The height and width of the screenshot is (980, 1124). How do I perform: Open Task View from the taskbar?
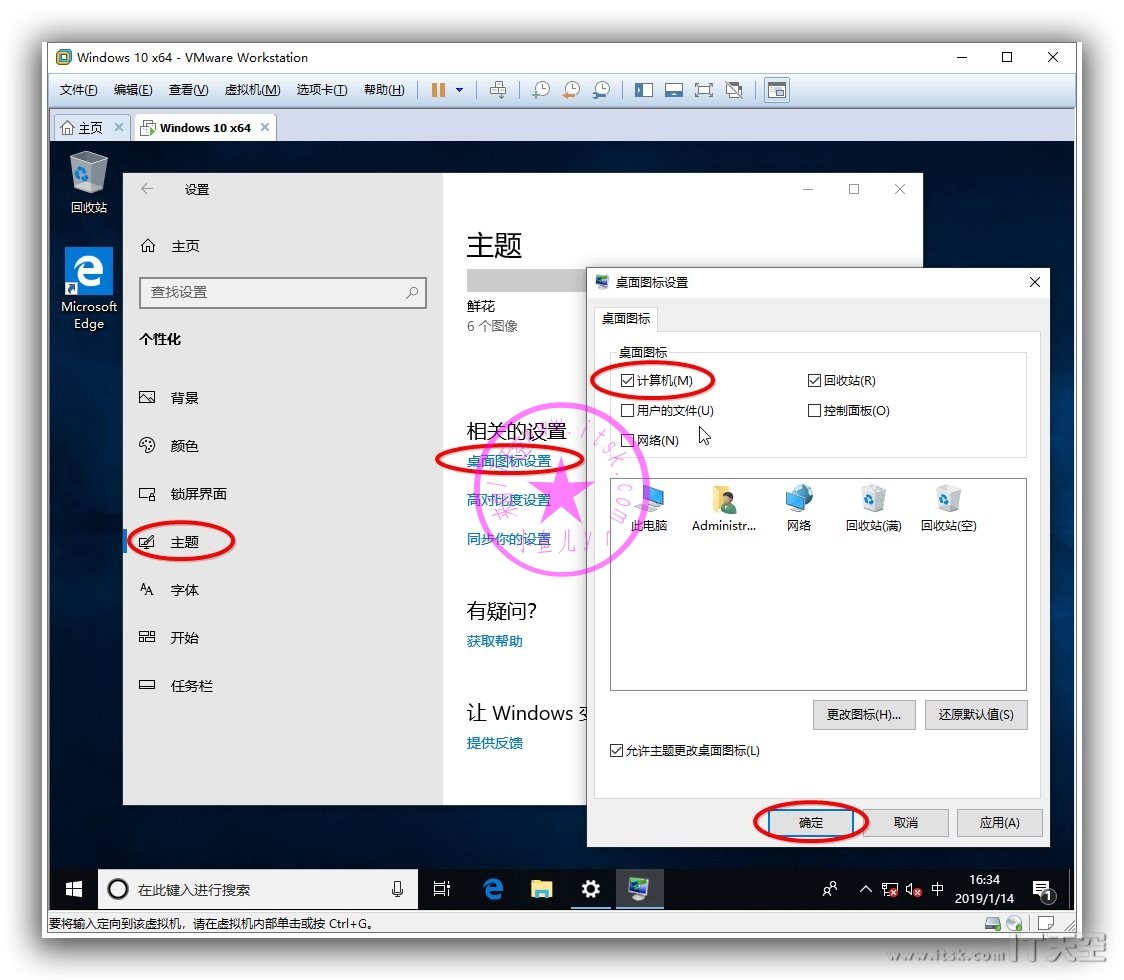tap(442, 890)
